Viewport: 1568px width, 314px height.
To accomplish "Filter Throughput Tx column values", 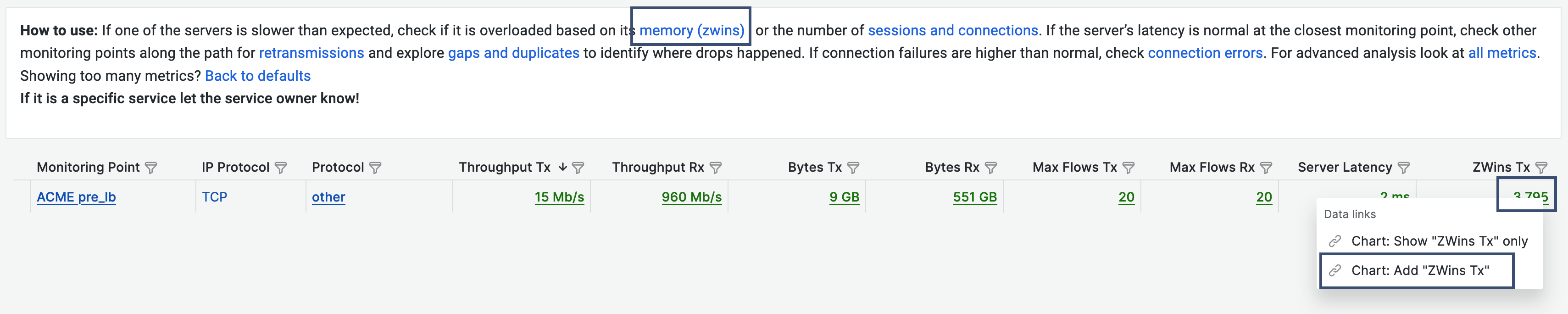I will tap(578, 168).
